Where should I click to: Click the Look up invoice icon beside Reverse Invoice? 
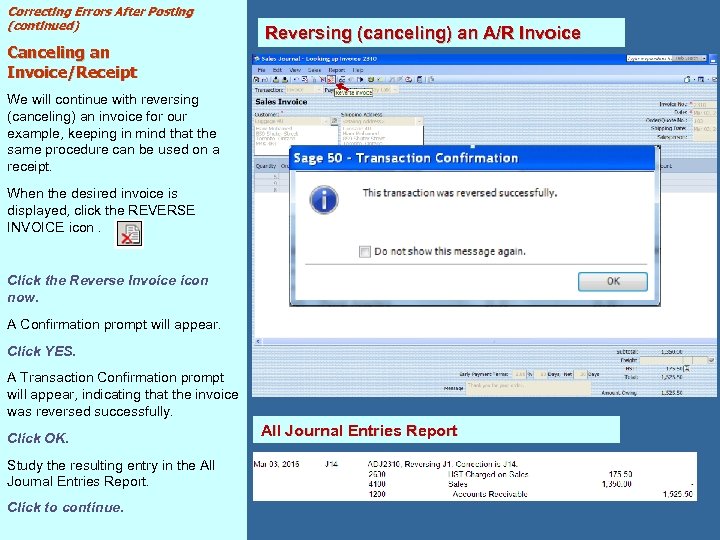pos(342,79)
